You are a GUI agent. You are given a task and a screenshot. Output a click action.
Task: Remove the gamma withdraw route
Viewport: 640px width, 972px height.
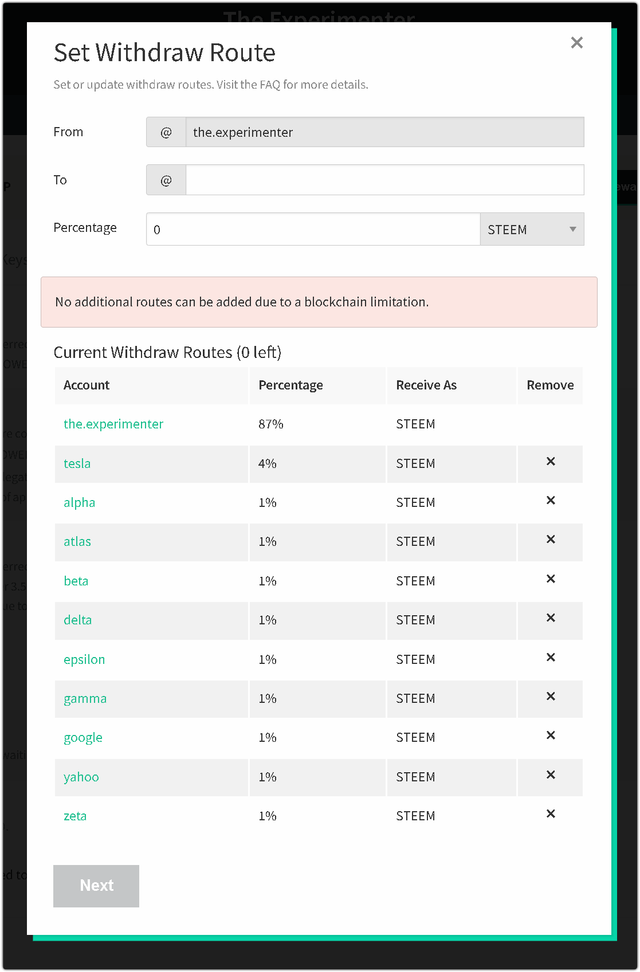coord(550,697)
